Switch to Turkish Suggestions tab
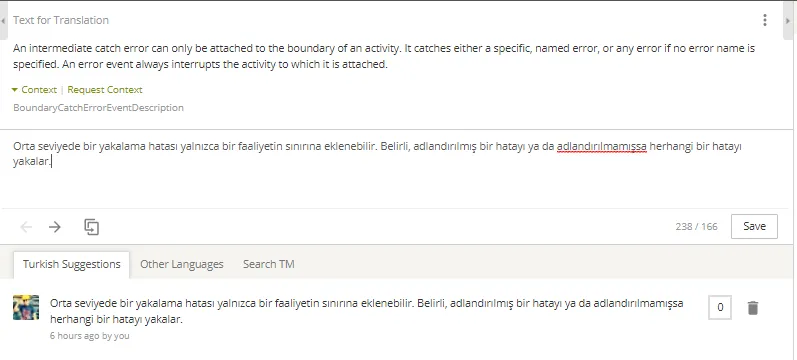This screenshot has width=797, height=360. click(x=72, y=264)
